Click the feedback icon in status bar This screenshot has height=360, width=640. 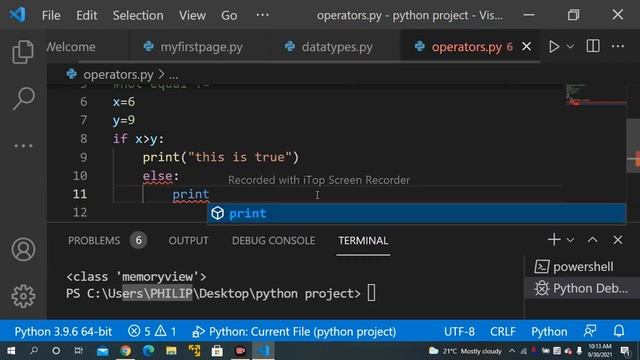coord(590,331)
